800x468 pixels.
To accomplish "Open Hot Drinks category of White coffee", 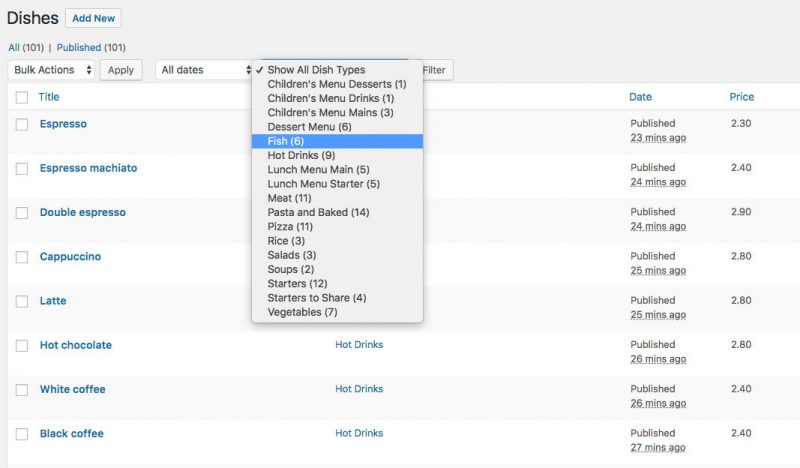I will [x=359, y=389].
